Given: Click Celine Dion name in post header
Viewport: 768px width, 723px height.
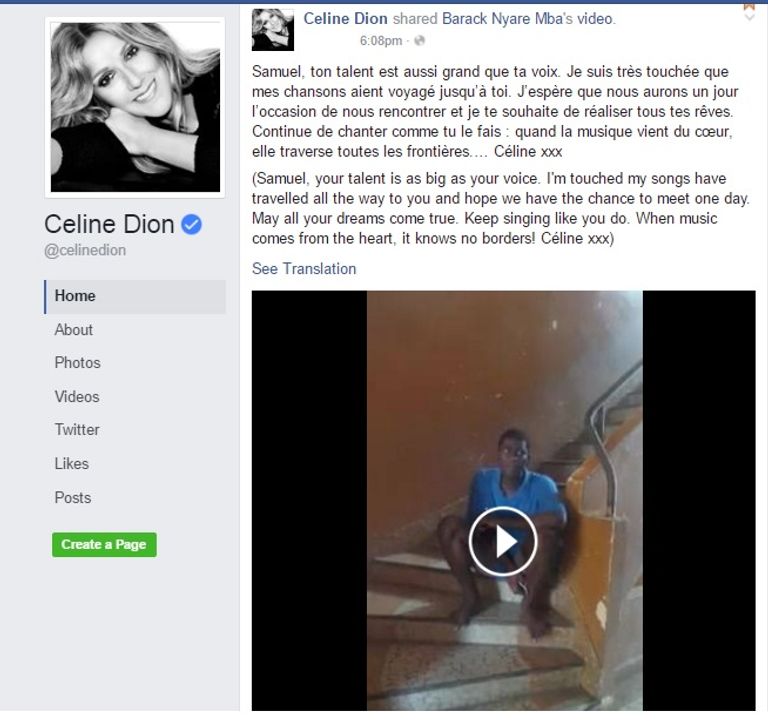Looking at the screenshot, I should pos(345,19).
